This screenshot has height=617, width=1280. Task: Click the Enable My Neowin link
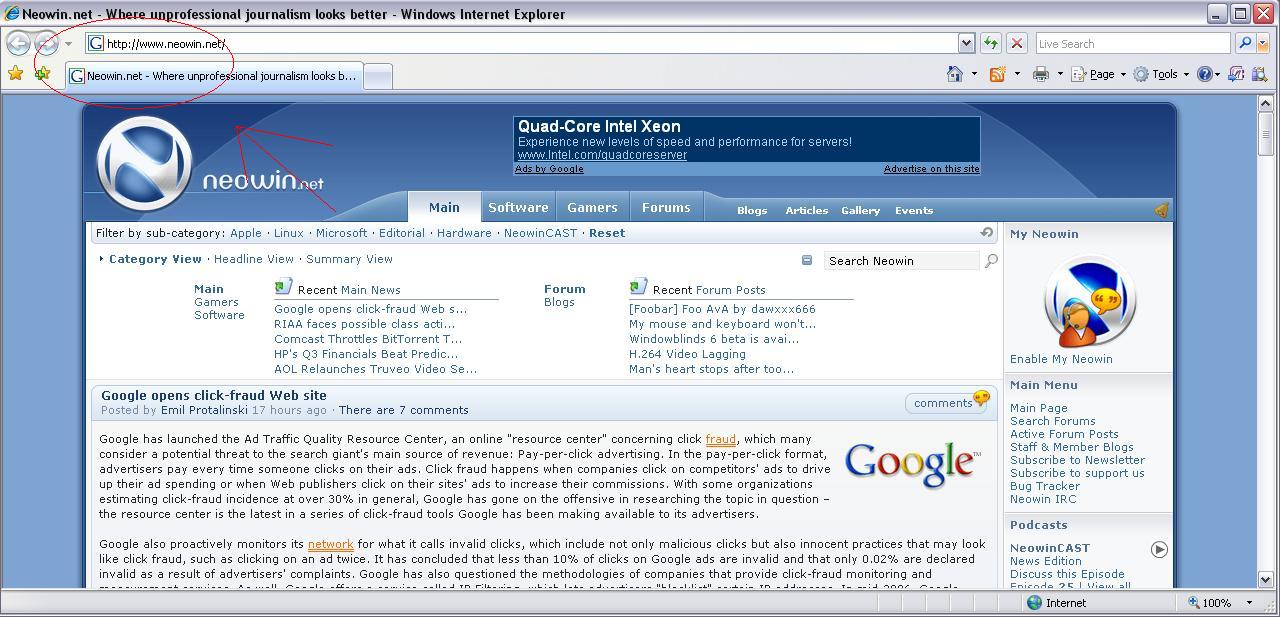click(x=1061, y=359)
